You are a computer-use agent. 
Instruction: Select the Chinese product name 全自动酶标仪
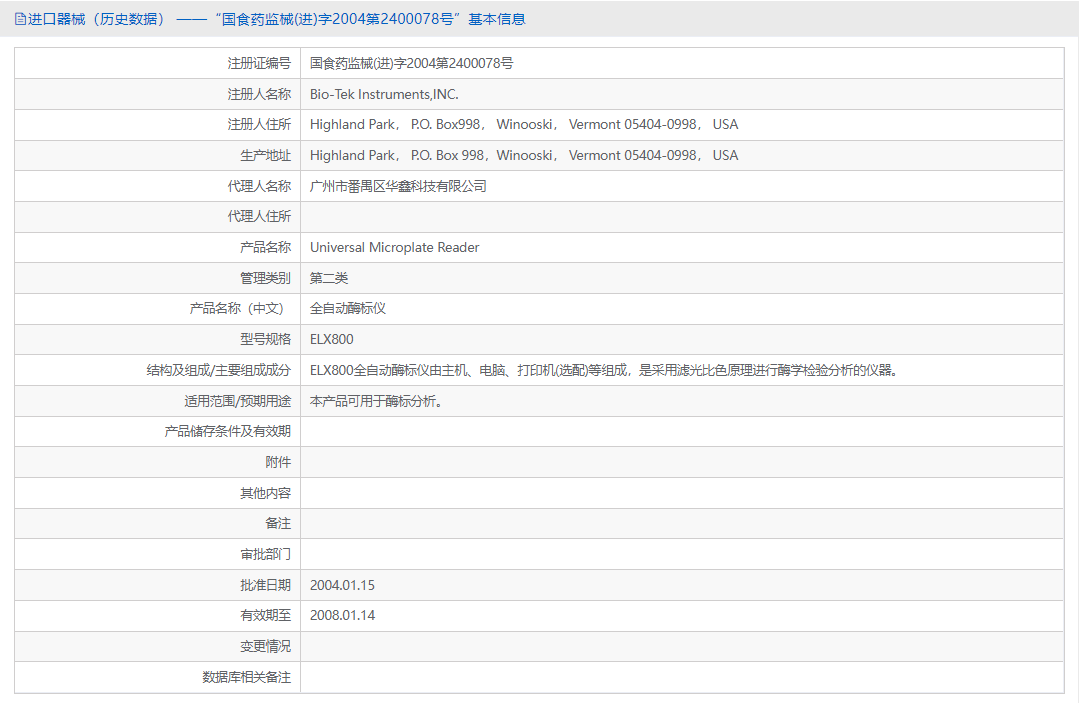(x=347, y=309)
